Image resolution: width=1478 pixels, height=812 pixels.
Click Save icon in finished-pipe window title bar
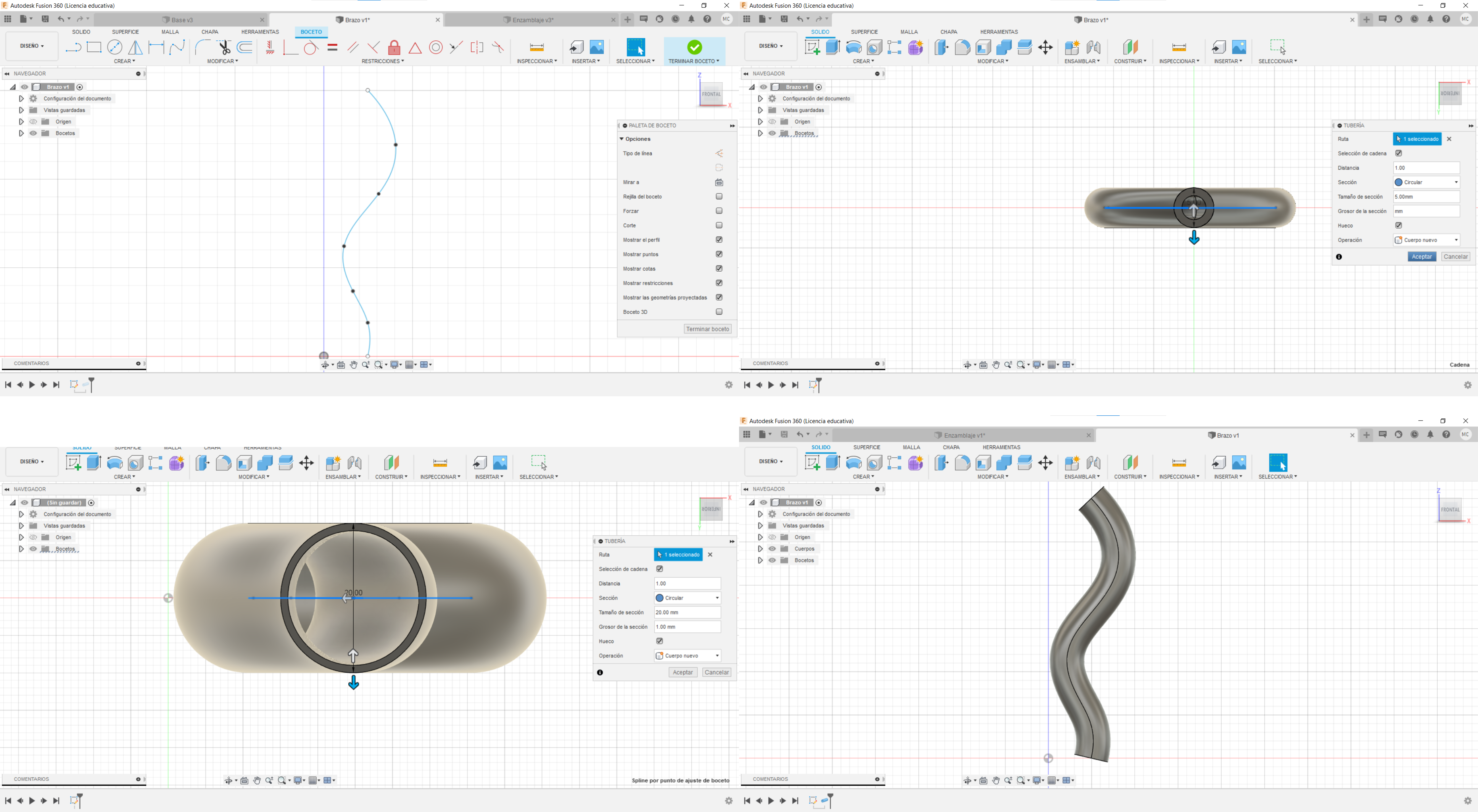click(x=784, y=435)
